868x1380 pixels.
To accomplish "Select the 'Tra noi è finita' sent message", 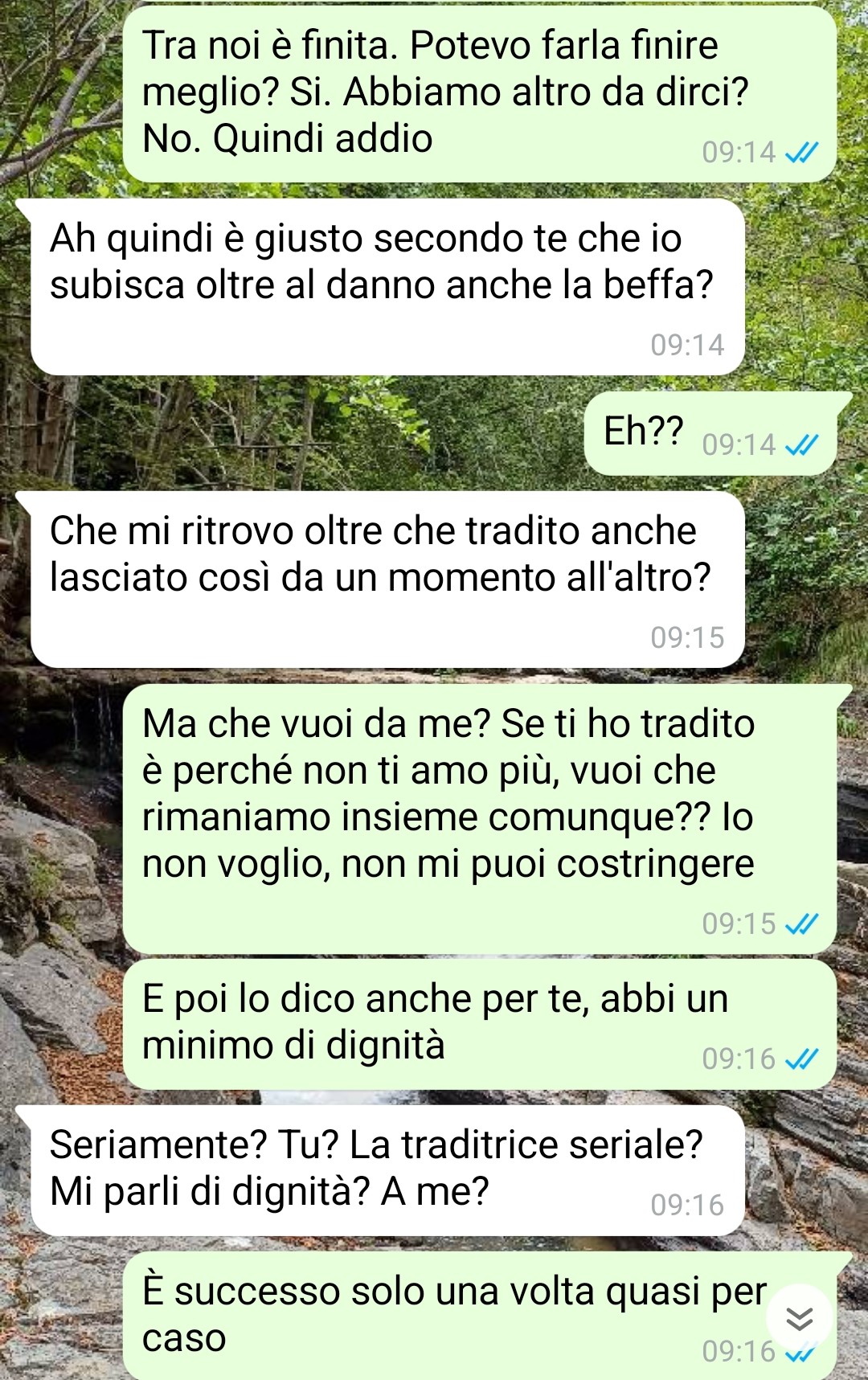I will click(x=480, y=94).
